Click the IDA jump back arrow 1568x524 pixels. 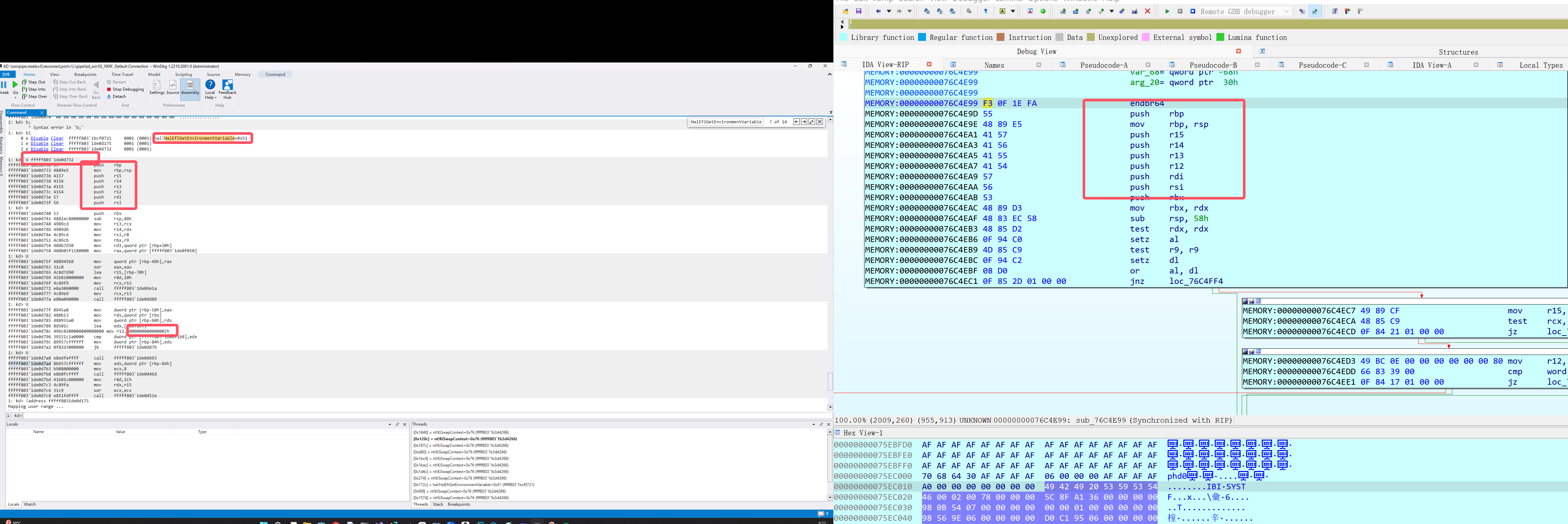click(x=878, y=11)
